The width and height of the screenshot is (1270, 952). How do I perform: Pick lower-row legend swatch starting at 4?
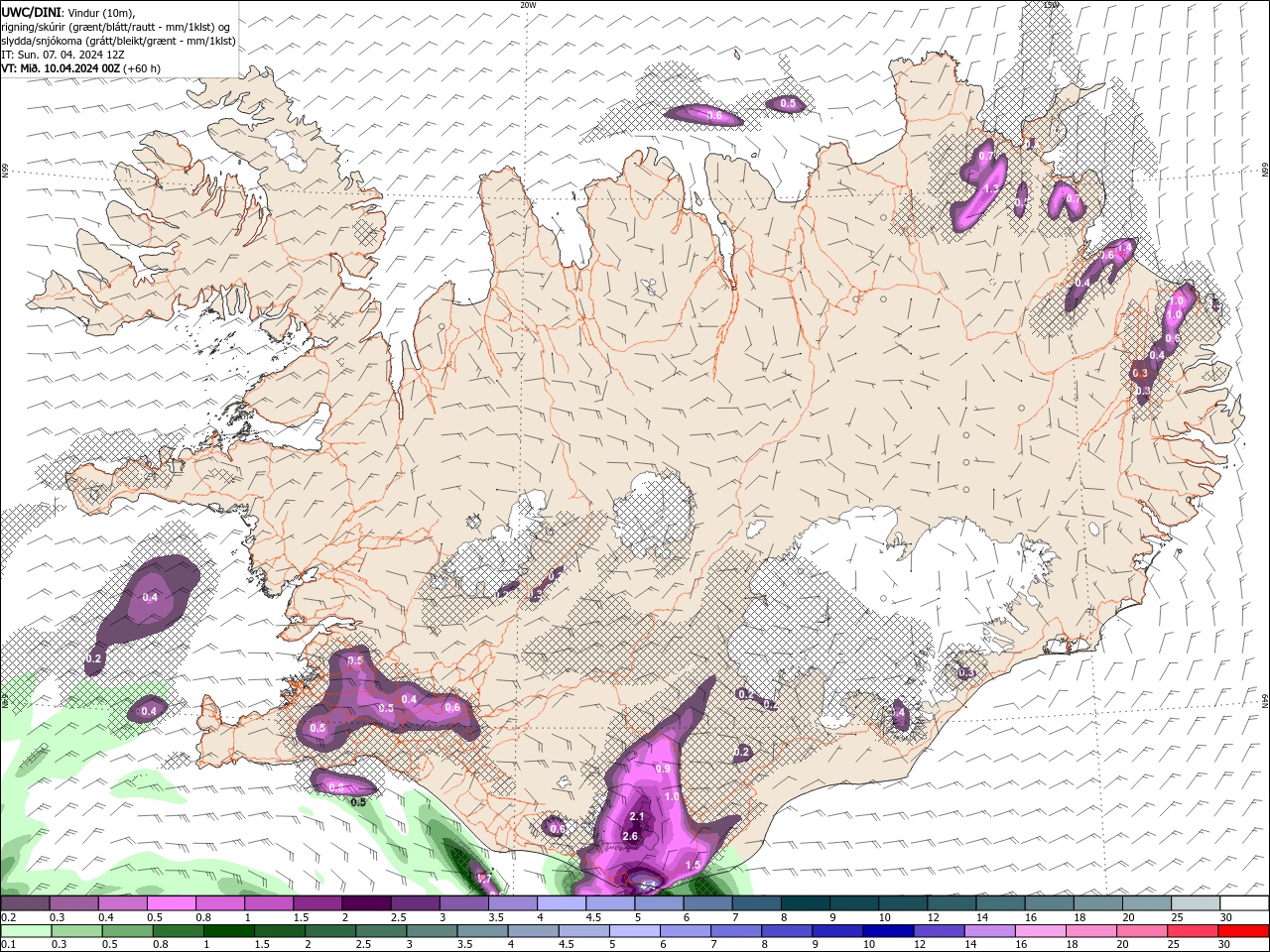(x=535, y=931)
